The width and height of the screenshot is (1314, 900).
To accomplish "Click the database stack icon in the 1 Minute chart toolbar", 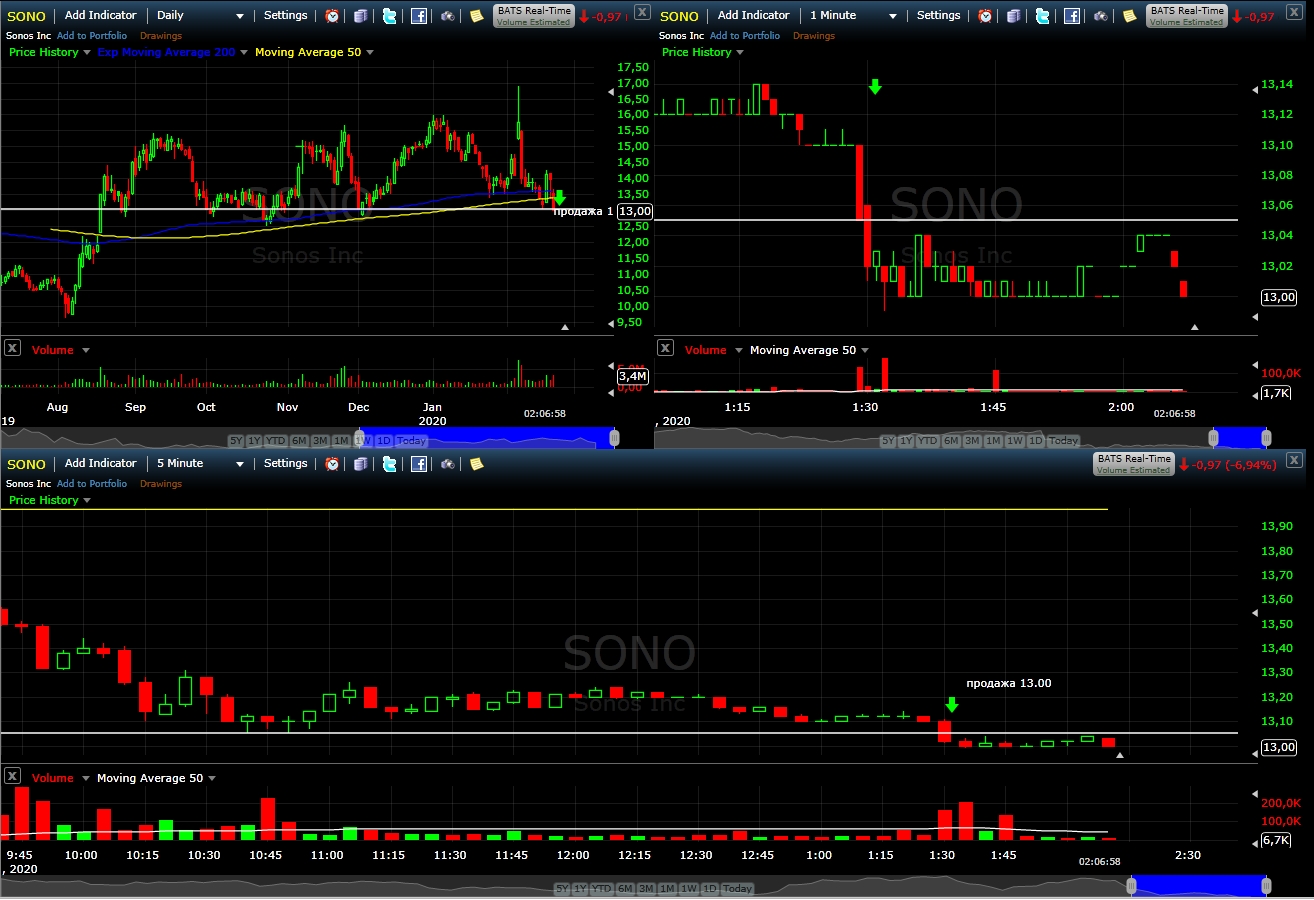I will click(x=1014, y=16).
